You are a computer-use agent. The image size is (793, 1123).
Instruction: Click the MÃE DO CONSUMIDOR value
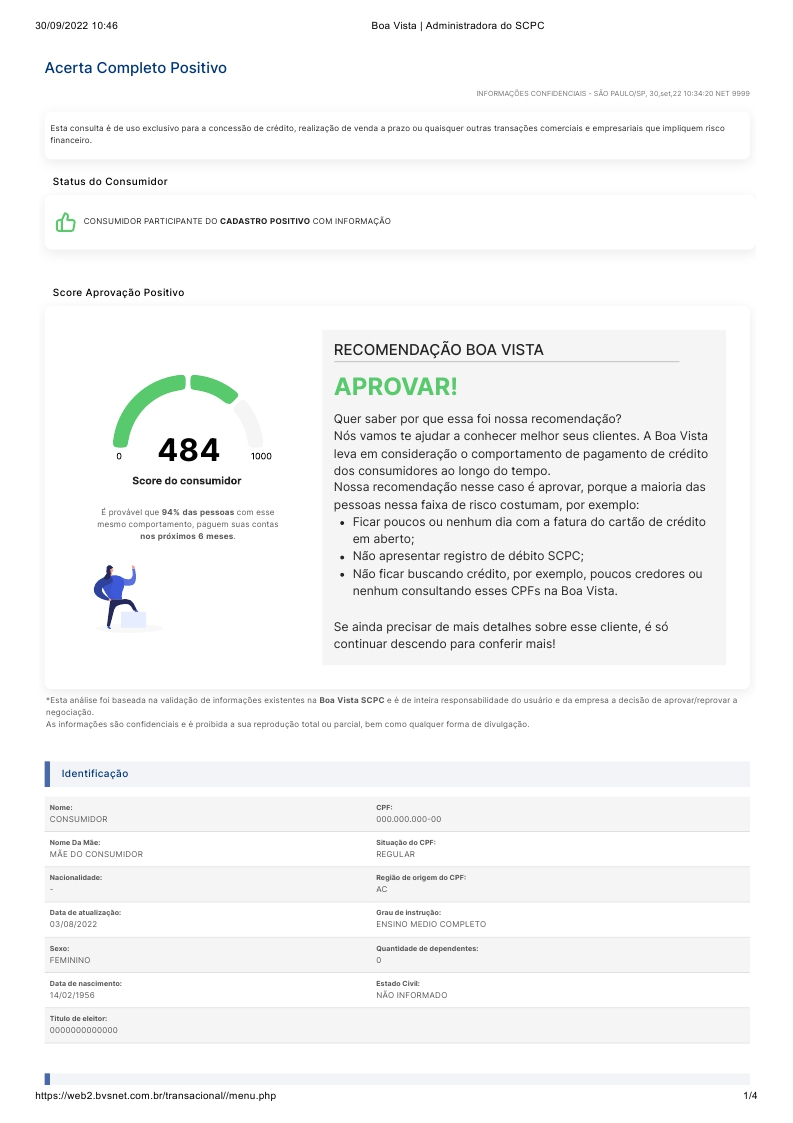click(x=96, y=854)
